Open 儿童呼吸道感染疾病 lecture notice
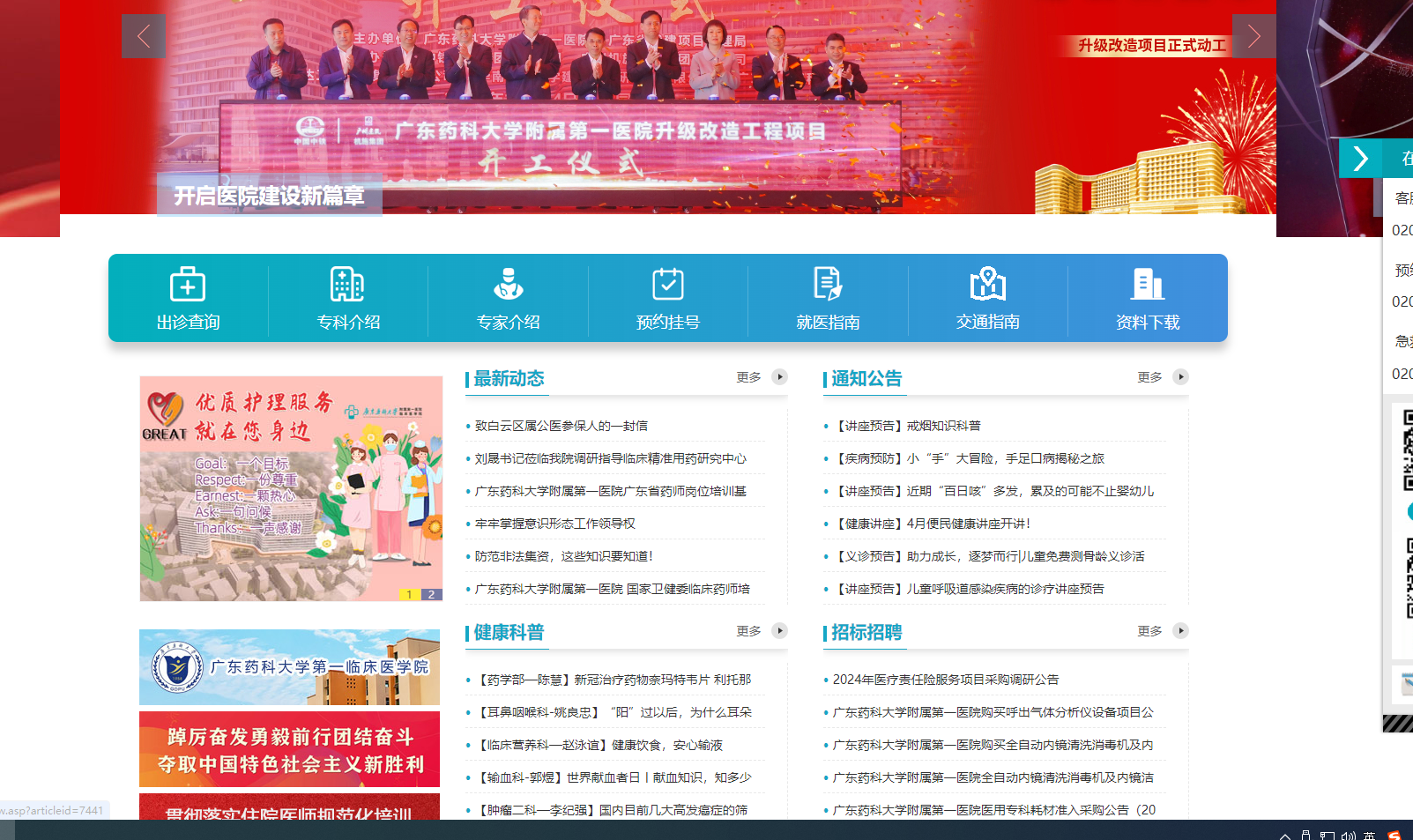Viewport: 1413px width, 840px height. click(969, 589)
